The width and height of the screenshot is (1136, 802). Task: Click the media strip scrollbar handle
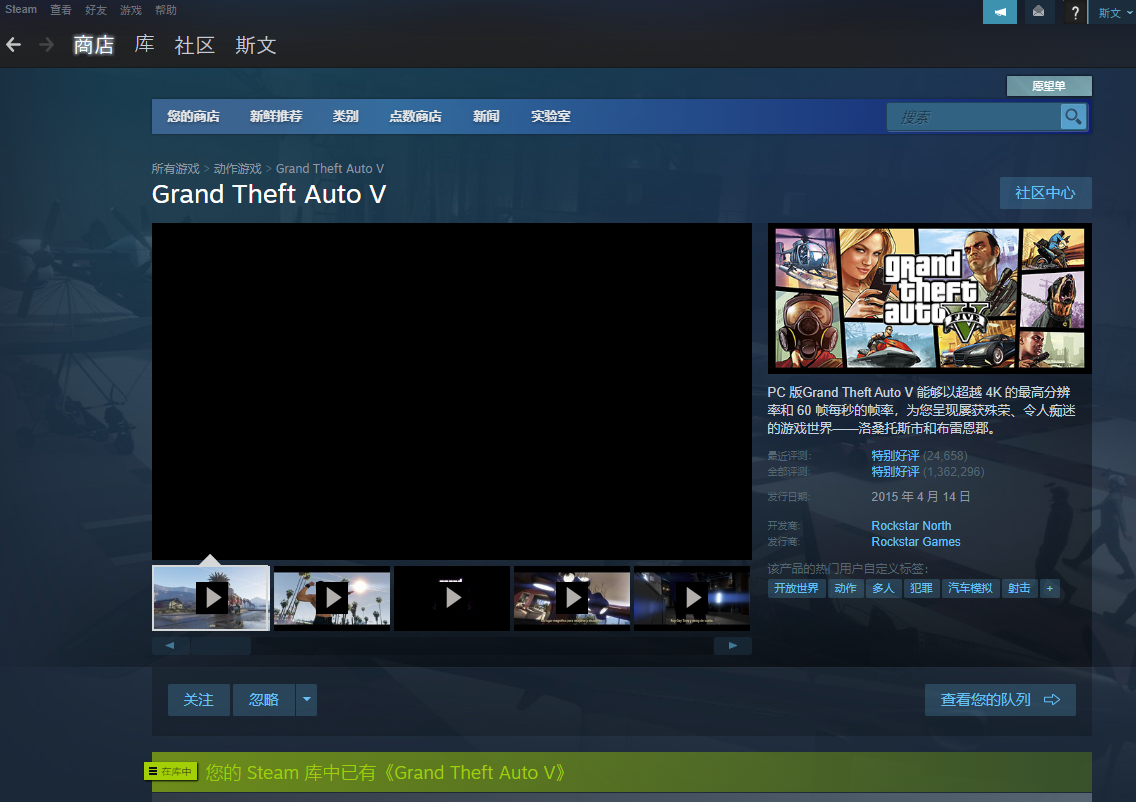coord(220,646)
